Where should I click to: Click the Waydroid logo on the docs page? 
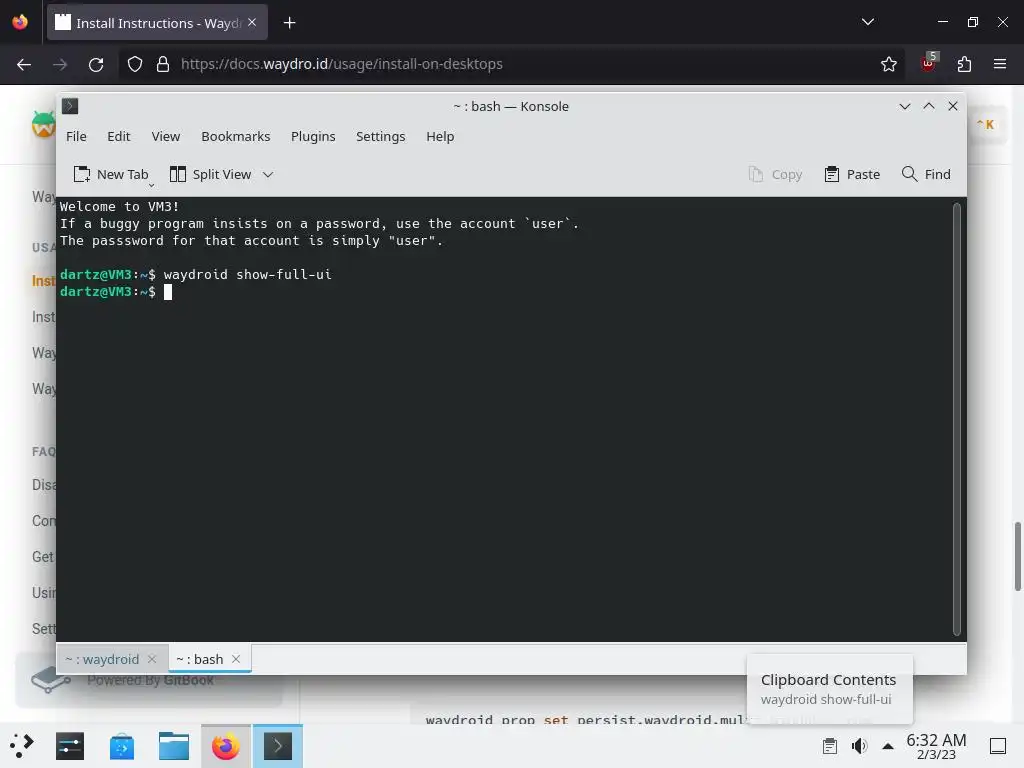coord(44,124)
